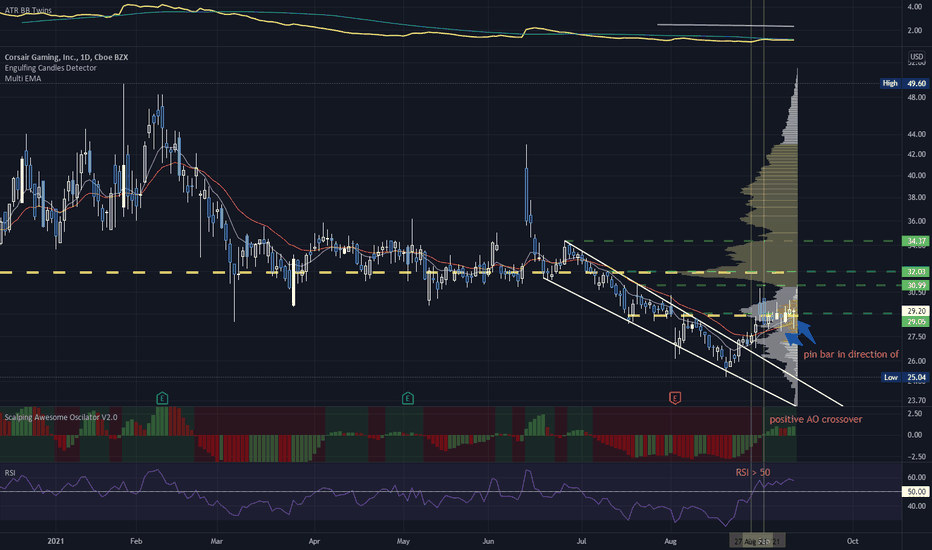Click the 44.00 value on price scale
Viewport: 932px width, 550px height.
[916, 135]
